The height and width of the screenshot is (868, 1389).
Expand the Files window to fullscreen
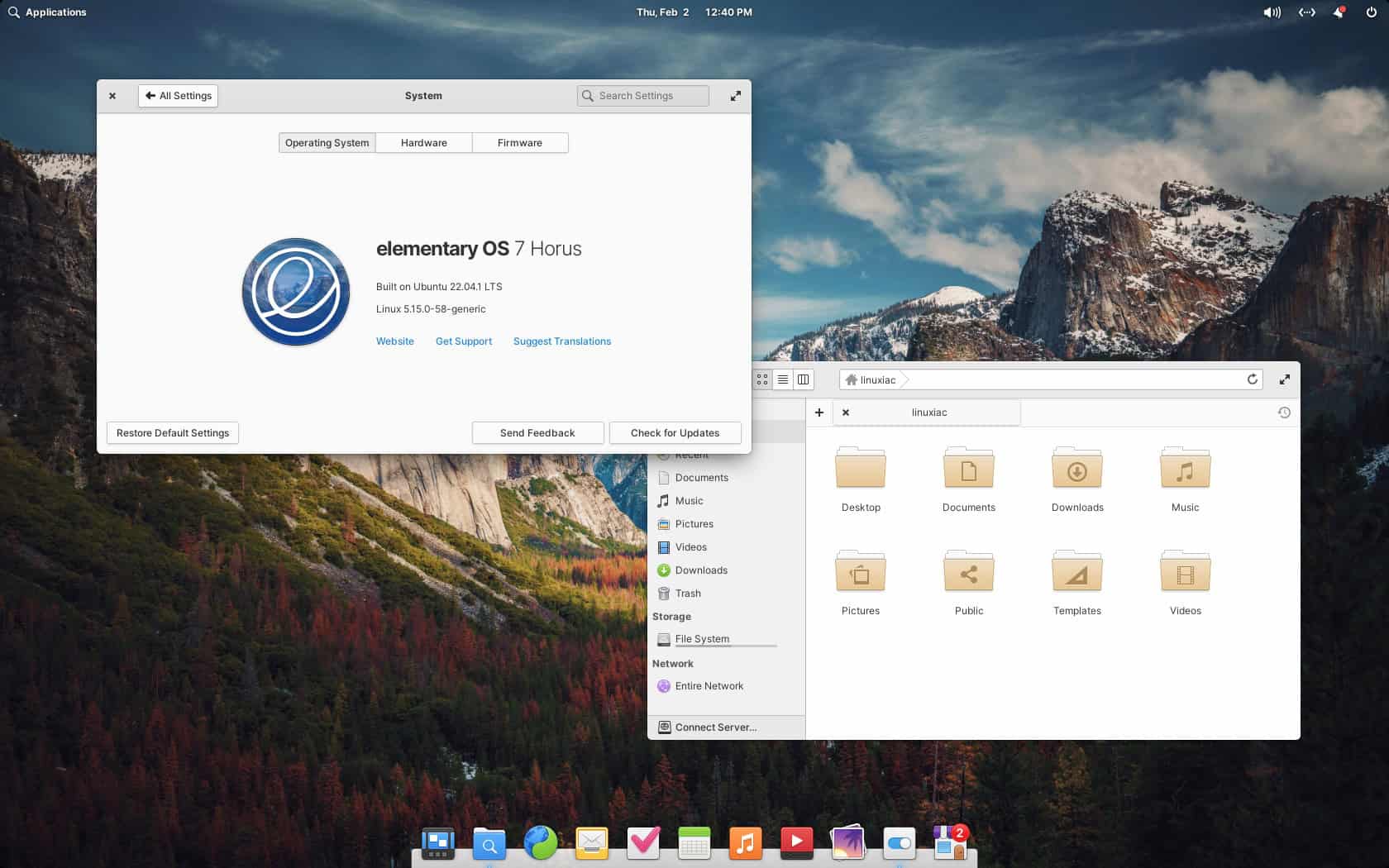[1285, 379]
